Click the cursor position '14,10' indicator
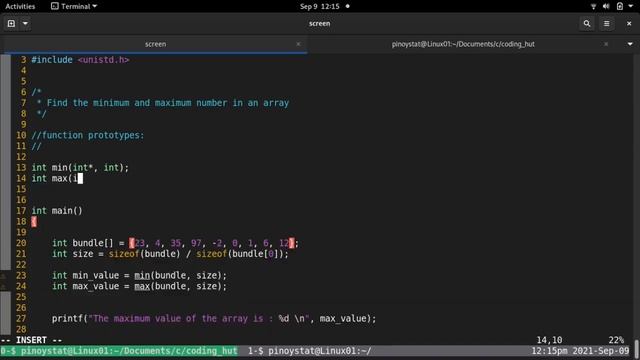Screen dimensions: 640x360 549,340
